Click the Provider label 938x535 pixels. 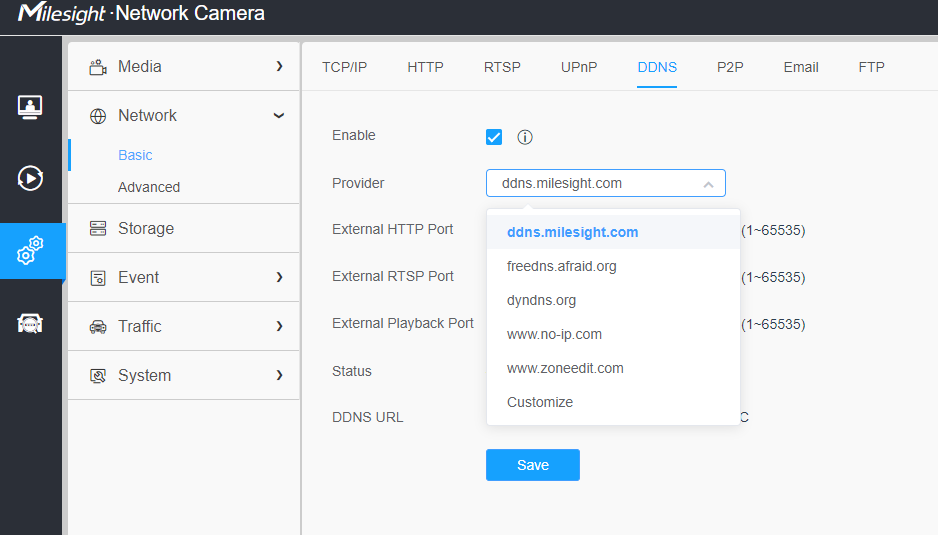click(358, 183)
